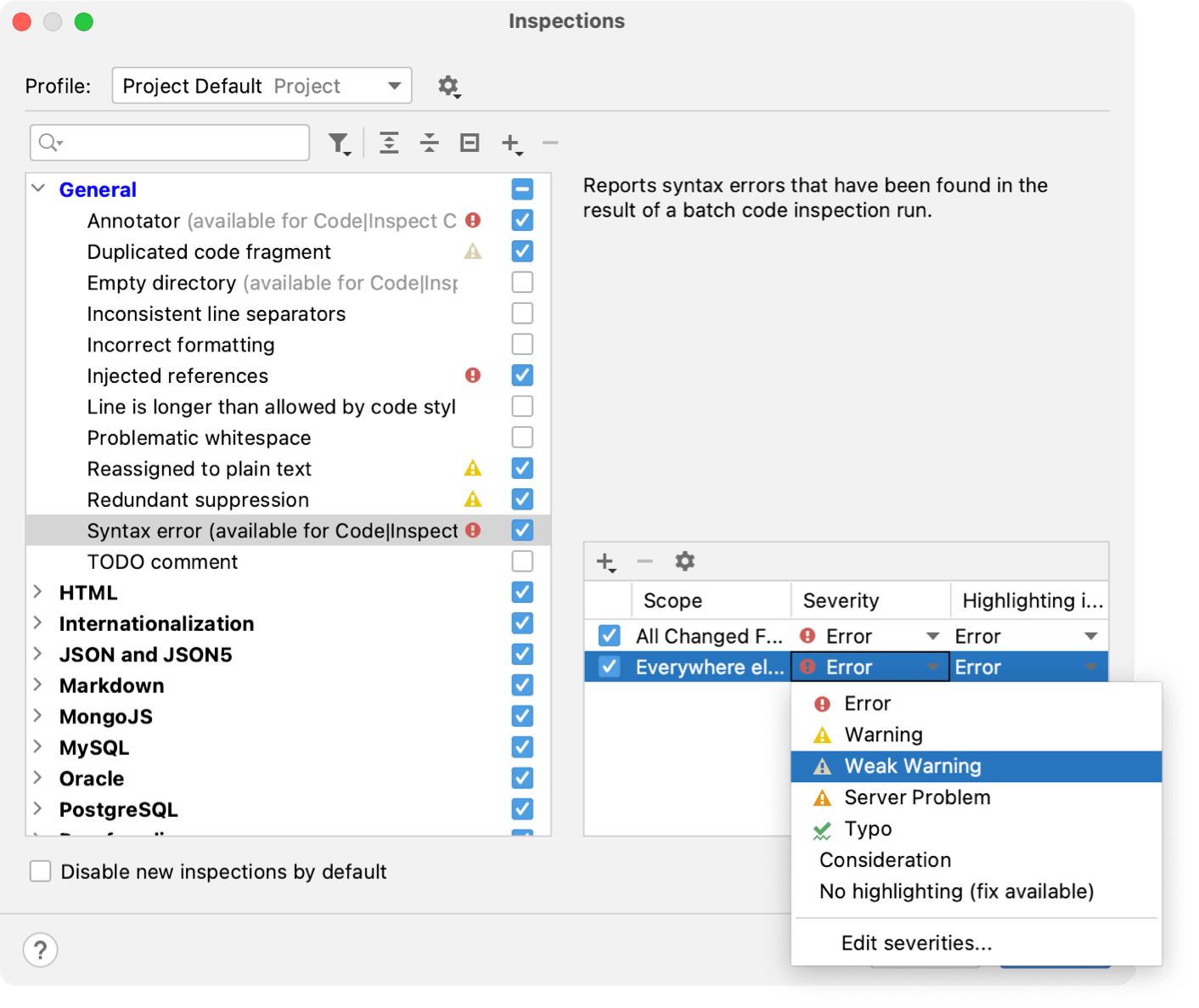Add a new inspection with the plus icon
The width and height of the screenshot is (1199, 1008).
pos(512,144)
